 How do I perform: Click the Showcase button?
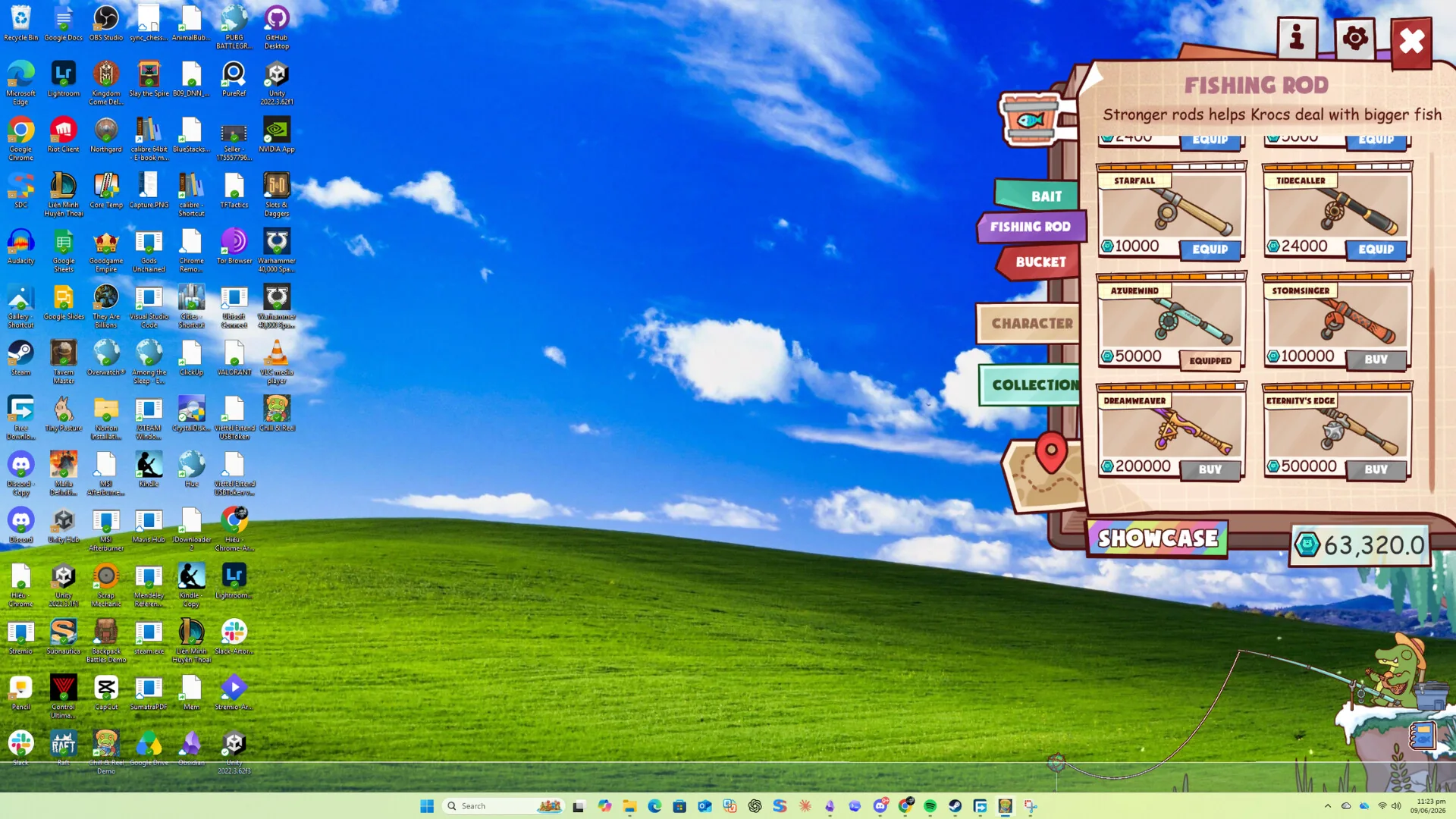pos(1157,538)
